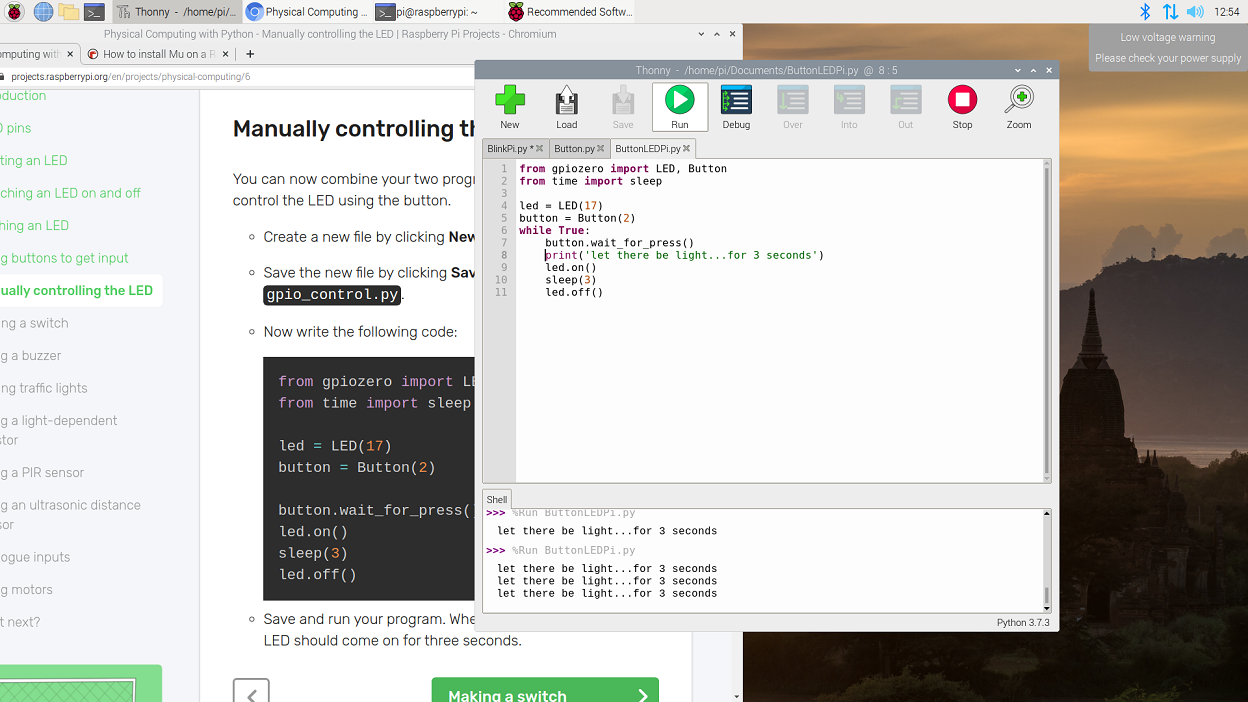The width and height of the screenshot is (1248, 702).
Task: Click the 'while True:' line in editor
Action: point(555,231)
